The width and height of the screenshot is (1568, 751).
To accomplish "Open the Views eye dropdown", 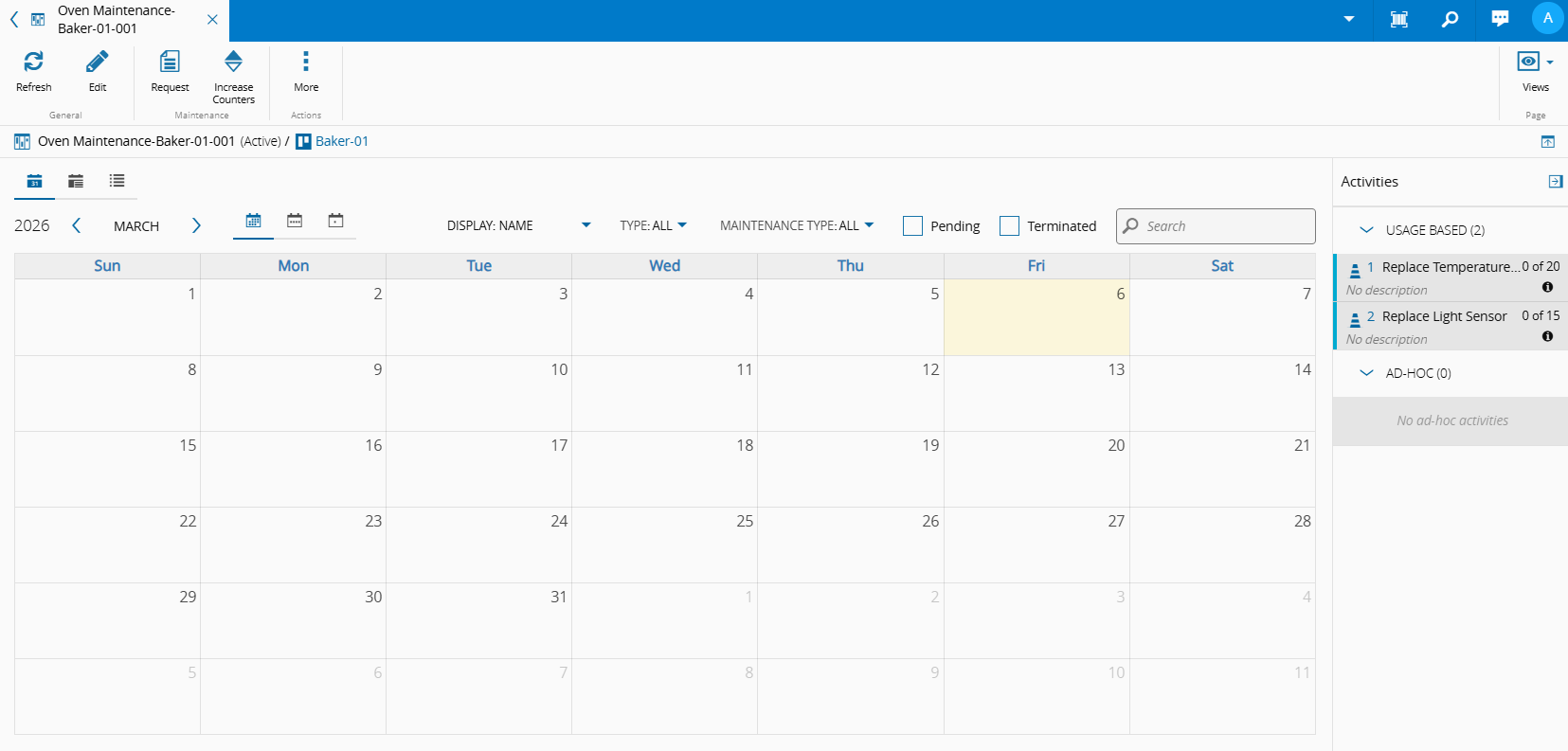I will tap(1535, 63).
